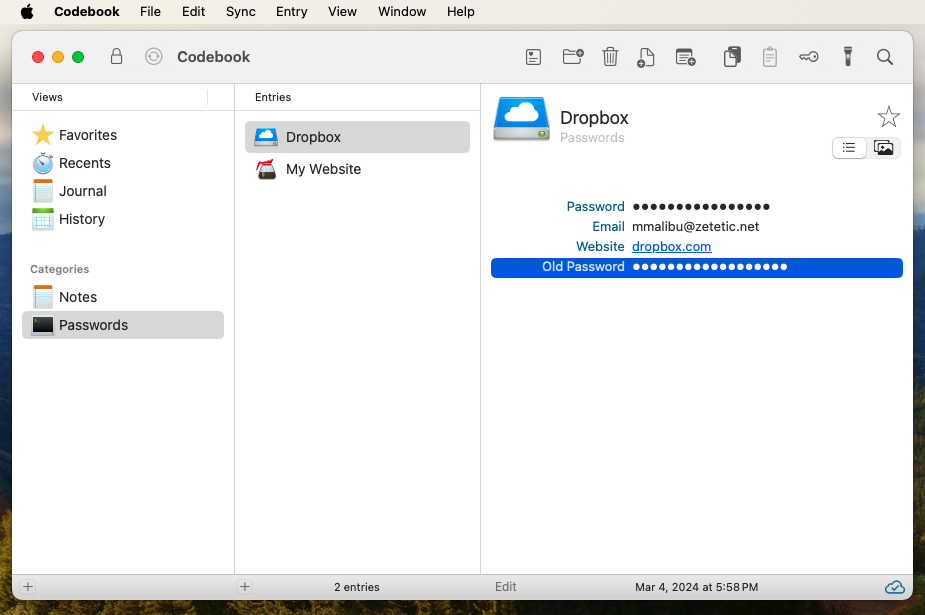Click the Passwords subtitle under the Dropbox title
Image resolution: width=925 pixels, height=615 pixels.
[x=592, y=138]
